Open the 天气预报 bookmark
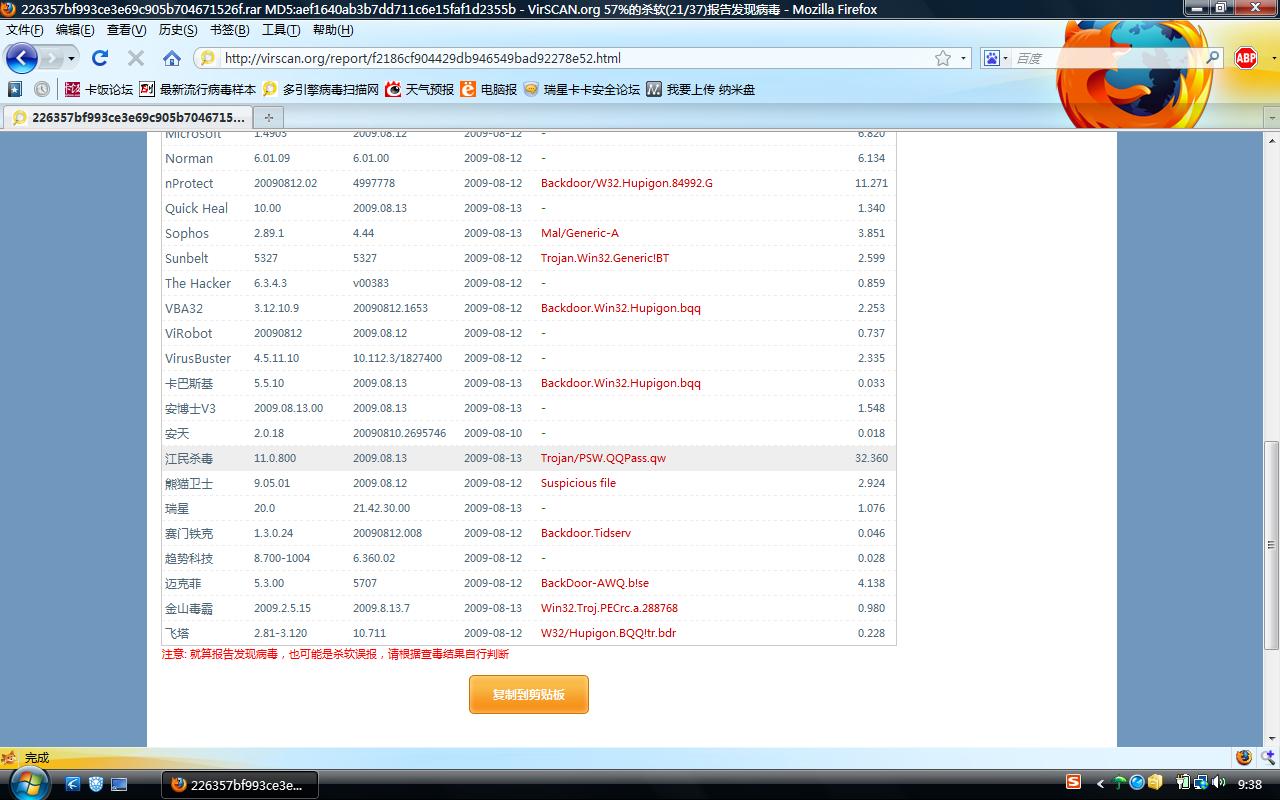 pos(419,89)
